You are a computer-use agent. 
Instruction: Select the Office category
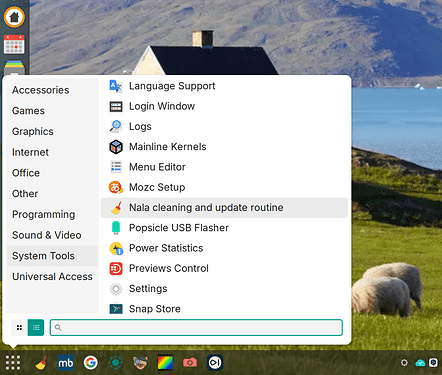coord(52,173)
